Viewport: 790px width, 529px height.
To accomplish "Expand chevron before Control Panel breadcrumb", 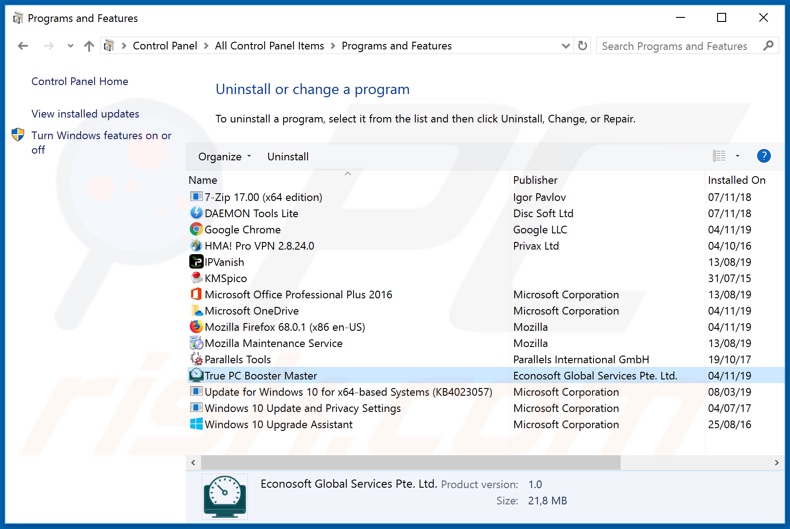I will pyautogui.click(x=124, y=46).
